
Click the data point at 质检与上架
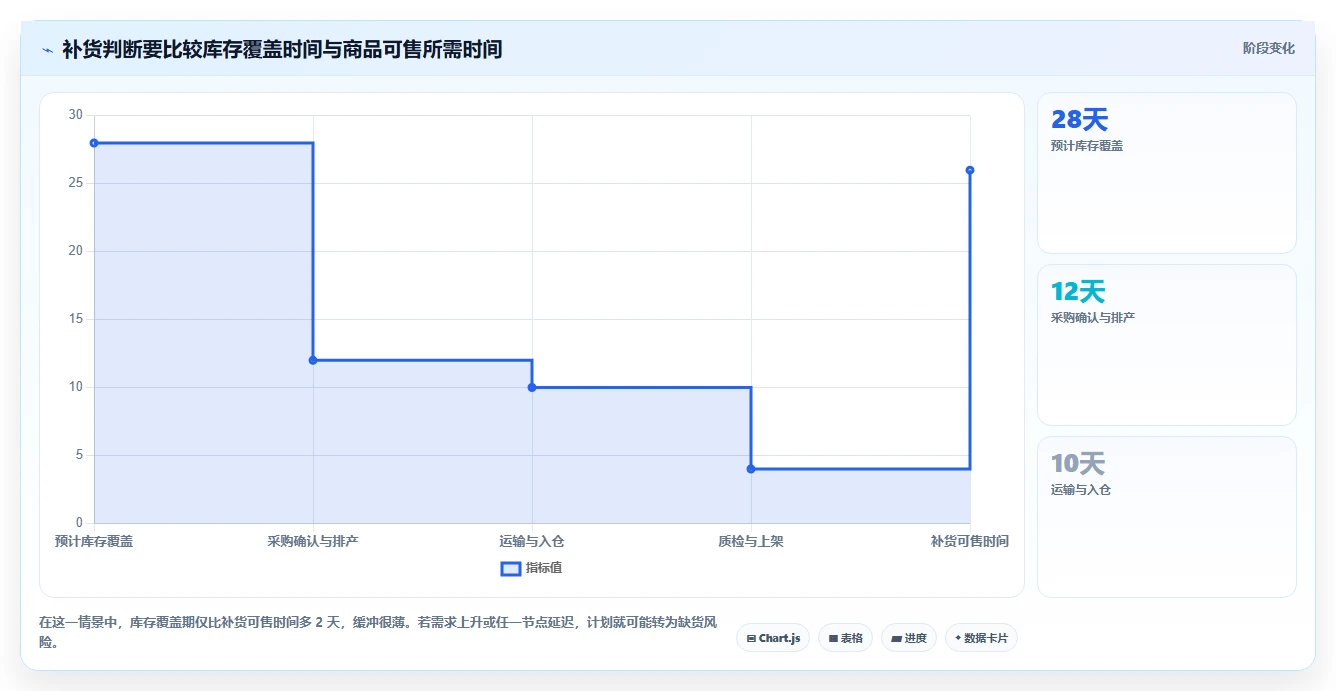751,469
